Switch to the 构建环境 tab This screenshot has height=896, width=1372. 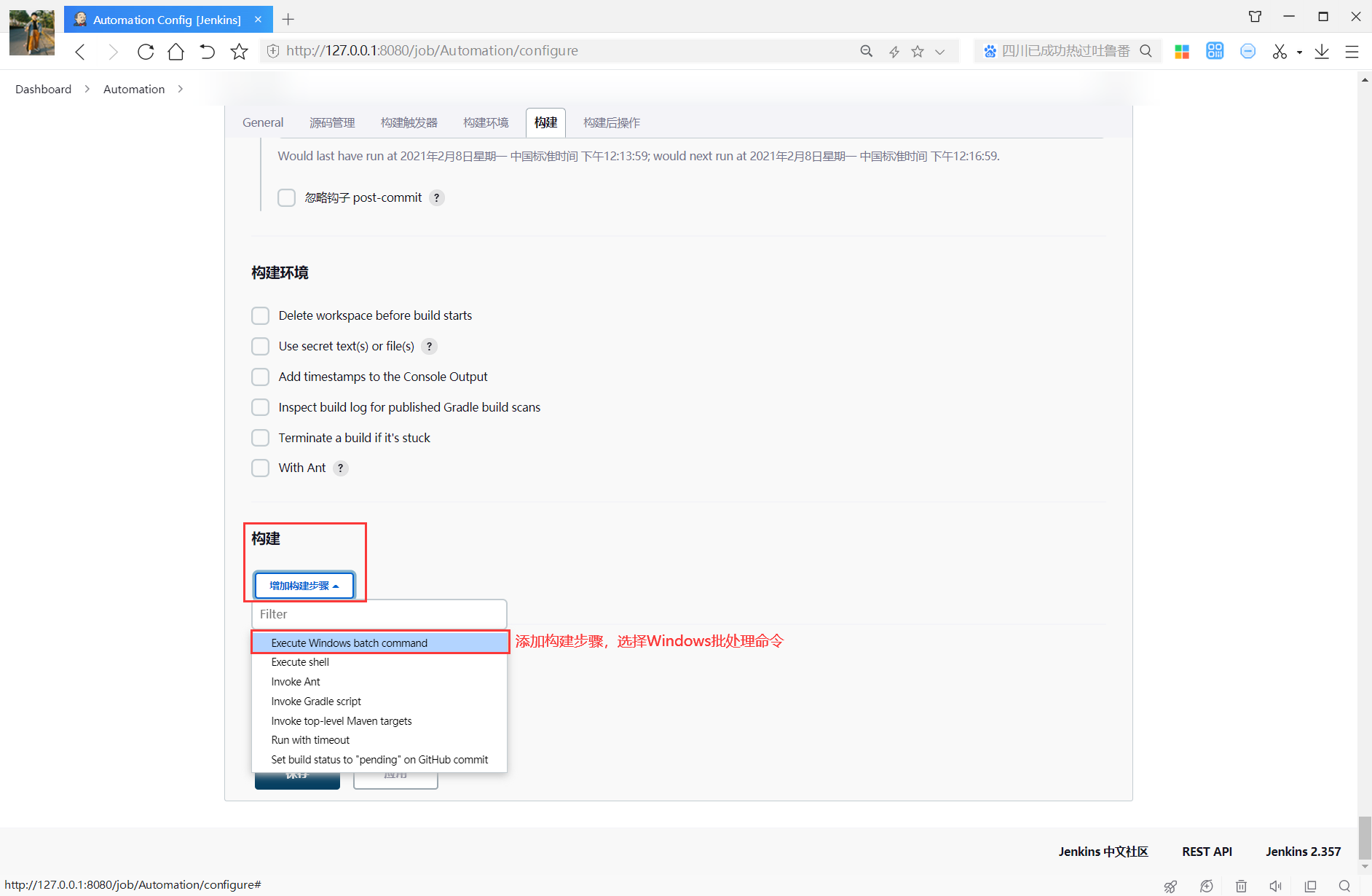(486, 122)
